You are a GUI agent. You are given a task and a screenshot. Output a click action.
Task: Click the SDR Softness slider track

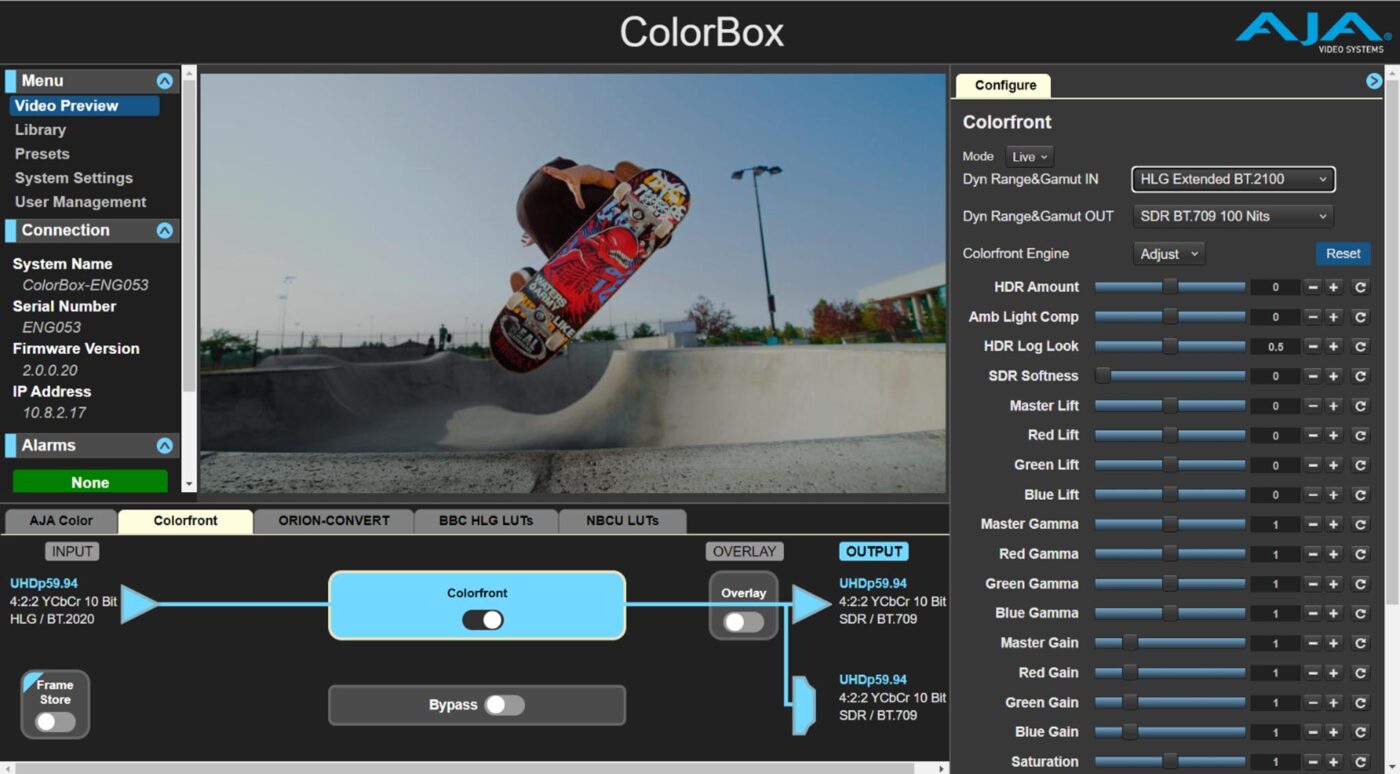1170,376
